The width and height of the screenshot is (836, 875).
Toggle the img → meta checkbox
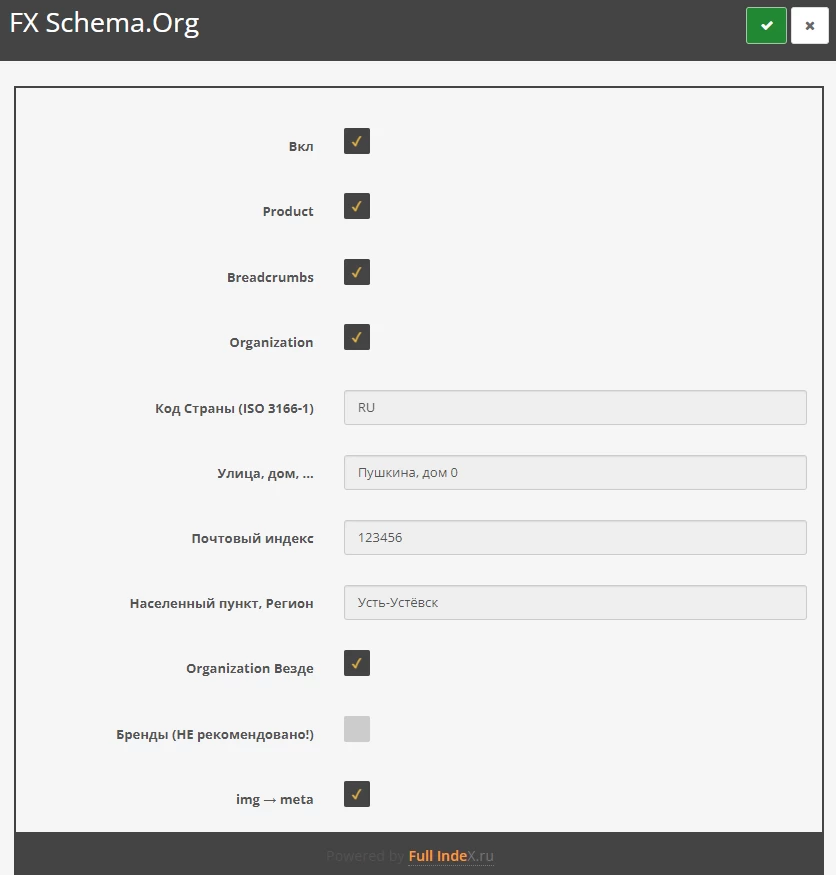tap(357, 794)
